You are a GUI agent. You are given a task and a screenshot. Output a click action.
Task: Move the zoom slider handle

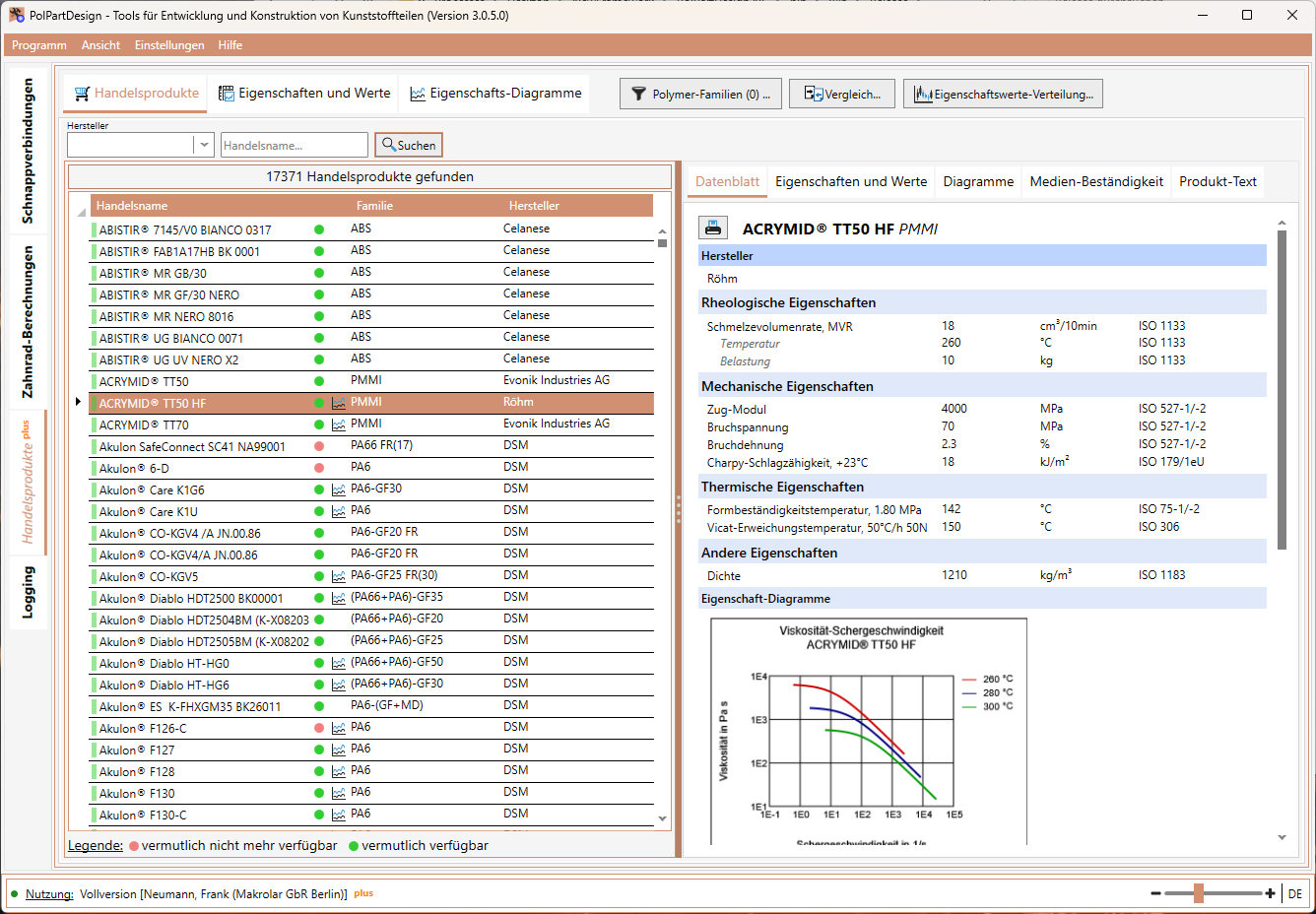(1199, 893)
